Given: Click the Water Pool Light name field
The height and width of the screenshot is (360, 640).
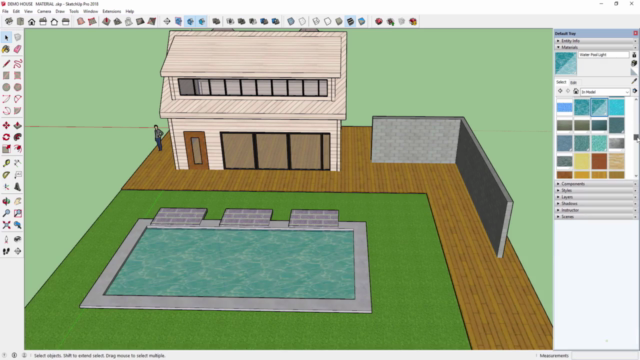Looking at the screenshot, I should pos(604,55).
